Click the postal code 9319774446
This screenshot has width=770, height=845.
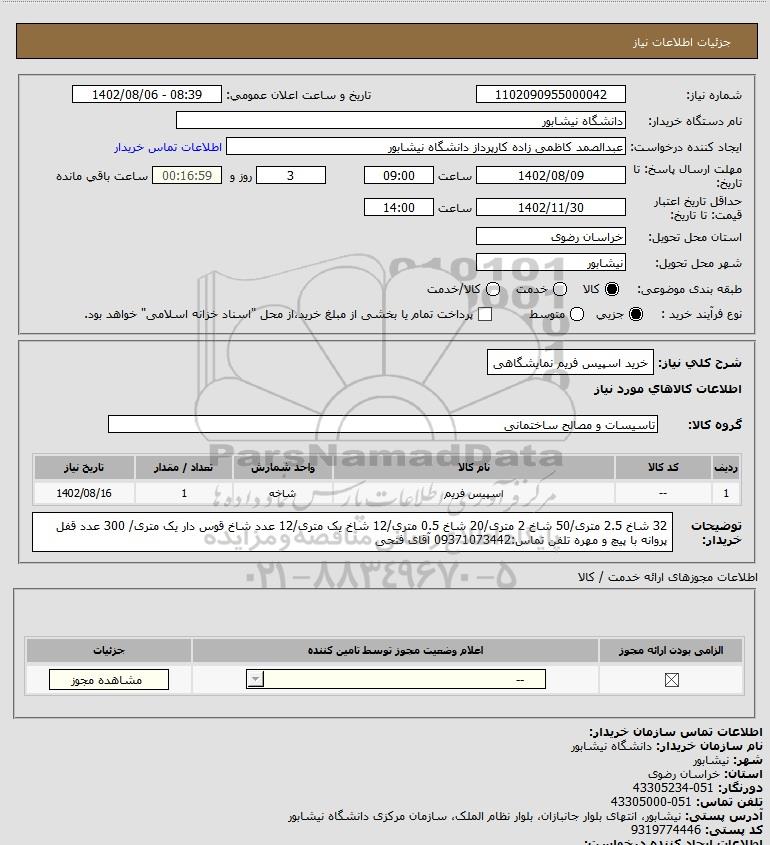pyautogui.click(x=666, y=830)
